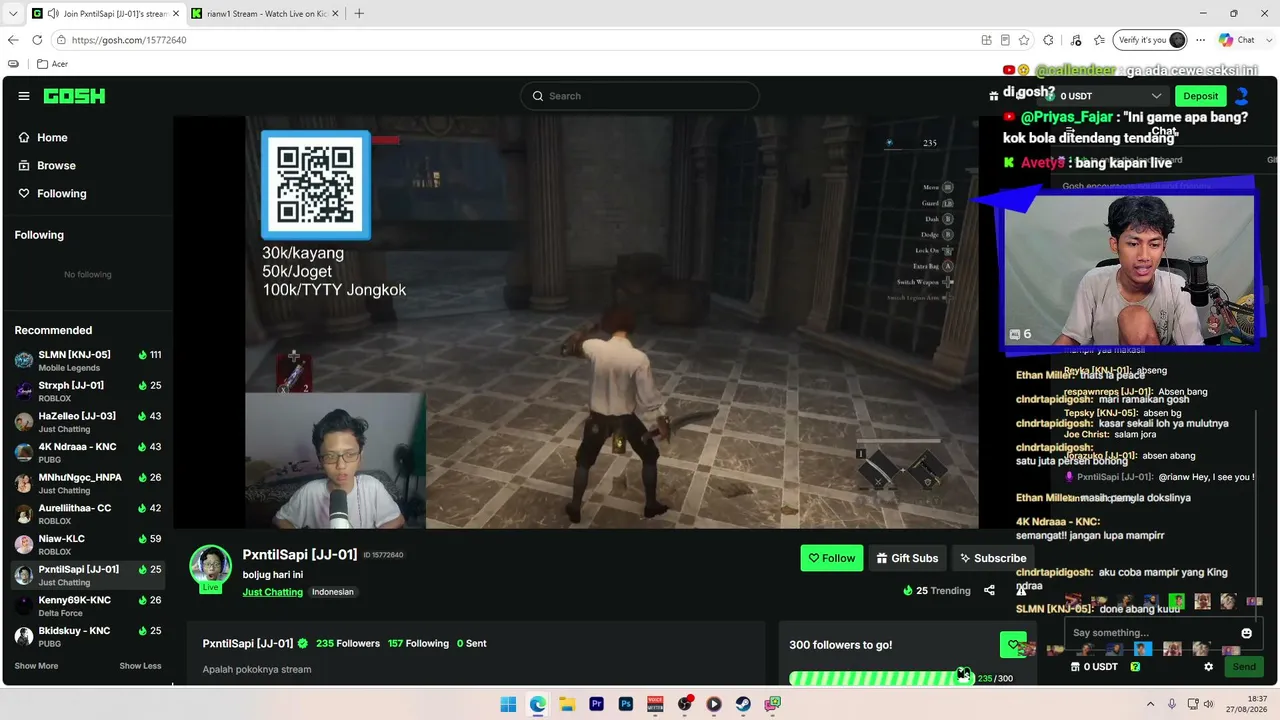The image size is (1280, 720).
Task: Open Steam from taskbar
Action: click(743, 704)
